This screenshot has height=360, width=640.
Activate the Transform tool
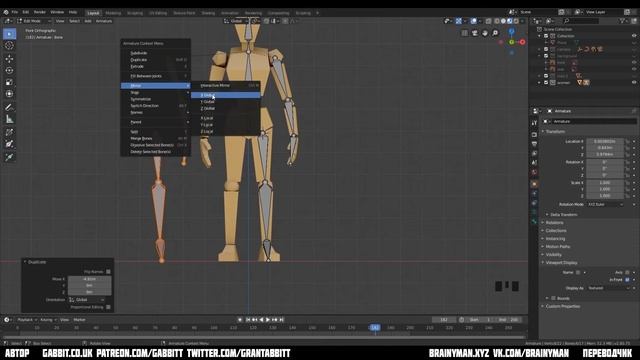[x=9, y=94]
